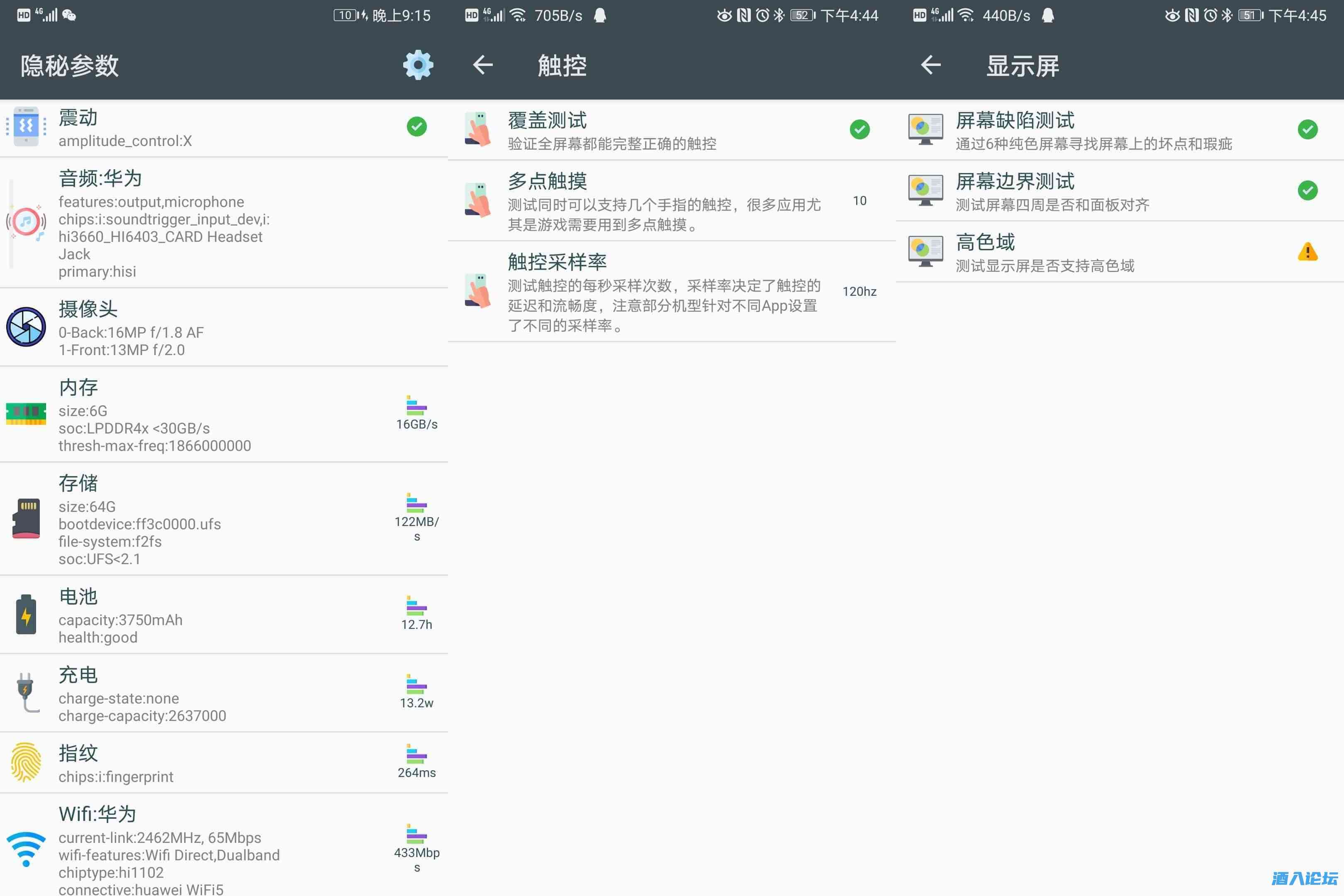Tap the 122MB/s storage speed indicator

coord(416,517)
